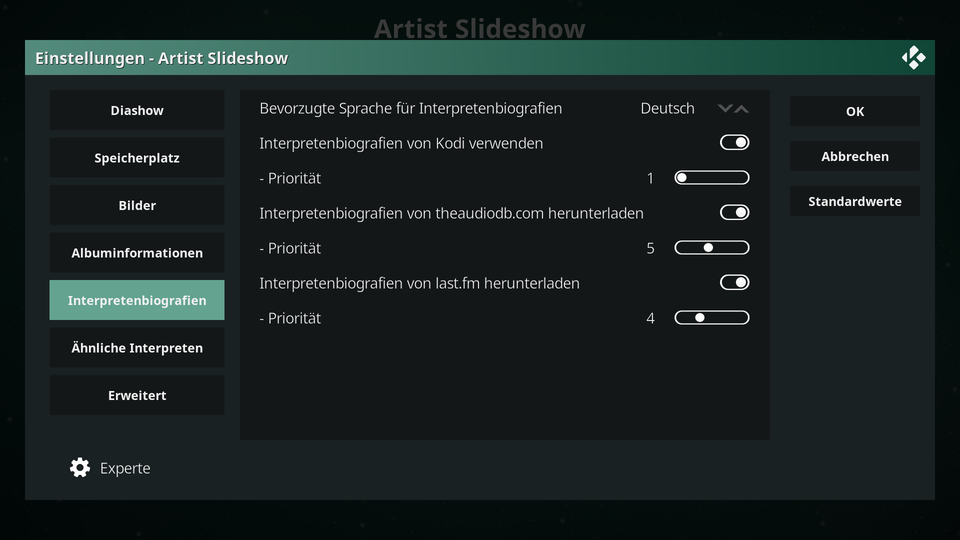
Task: Confirm settings with the OK button
Action: (x=855, y=111)
